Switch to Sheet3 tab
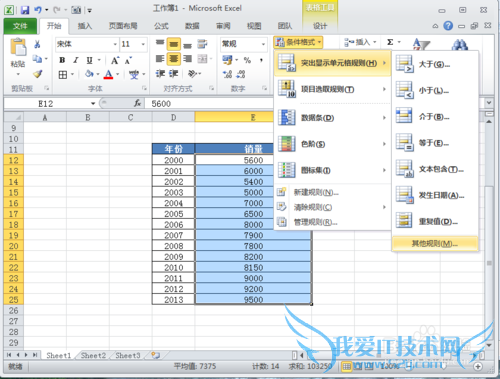This screenshot has width=500, height=379. 128,356
